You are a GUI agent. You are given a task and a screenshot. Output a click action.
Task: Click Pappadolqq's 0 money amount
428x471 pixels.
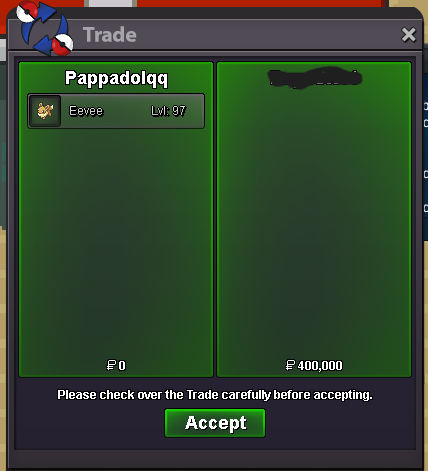pyautogui.click(x=122, y=366)
